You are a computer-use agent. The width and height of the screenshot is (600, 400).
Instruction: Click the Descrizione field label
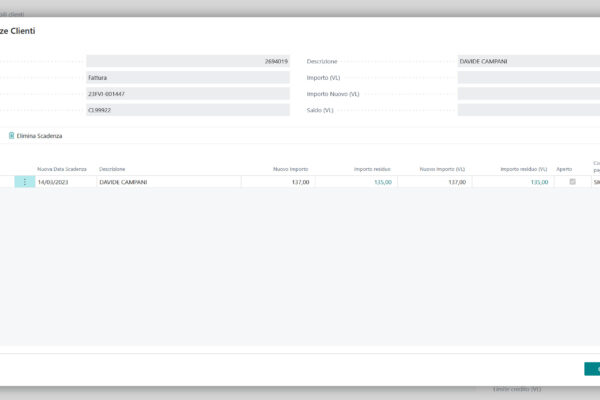click(322, 61)
